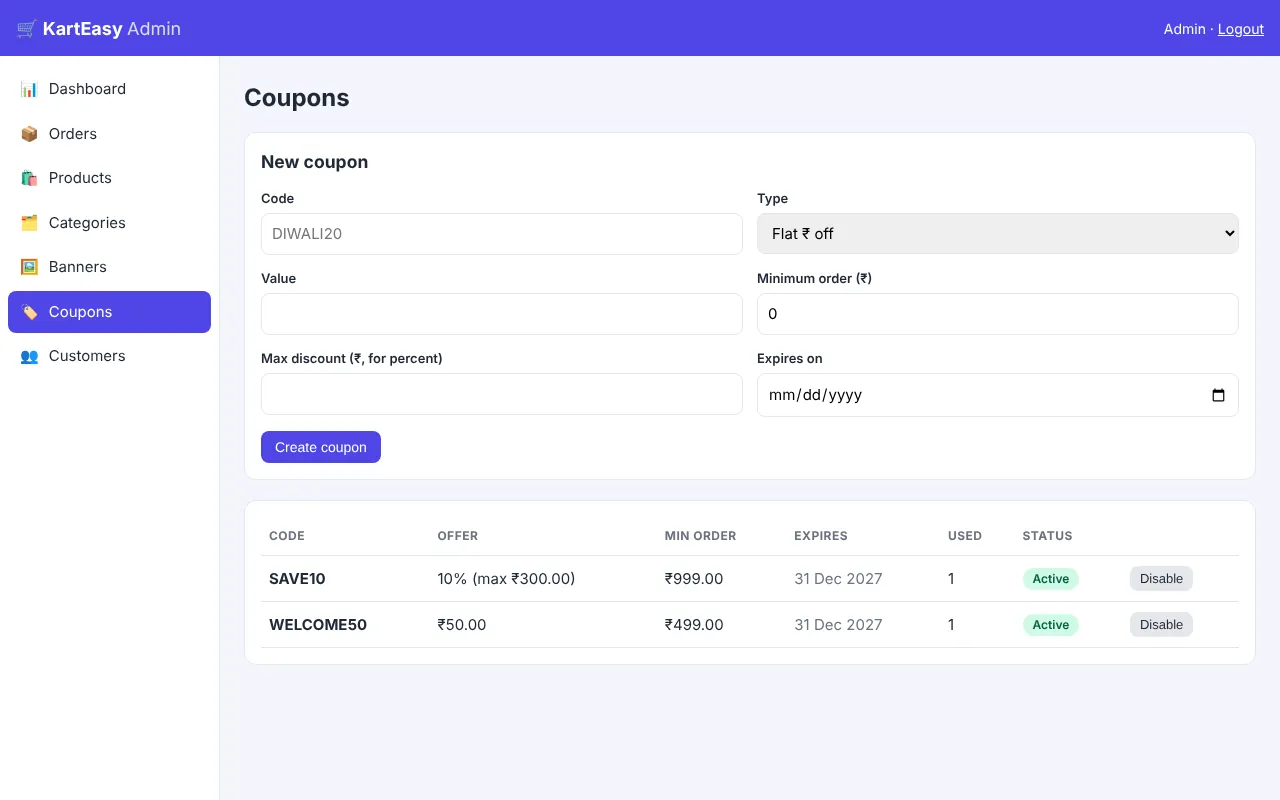The width and height of the screenshot is (1280, 800).
Task: Click the Expires on date field
Action: pos(997,395)
